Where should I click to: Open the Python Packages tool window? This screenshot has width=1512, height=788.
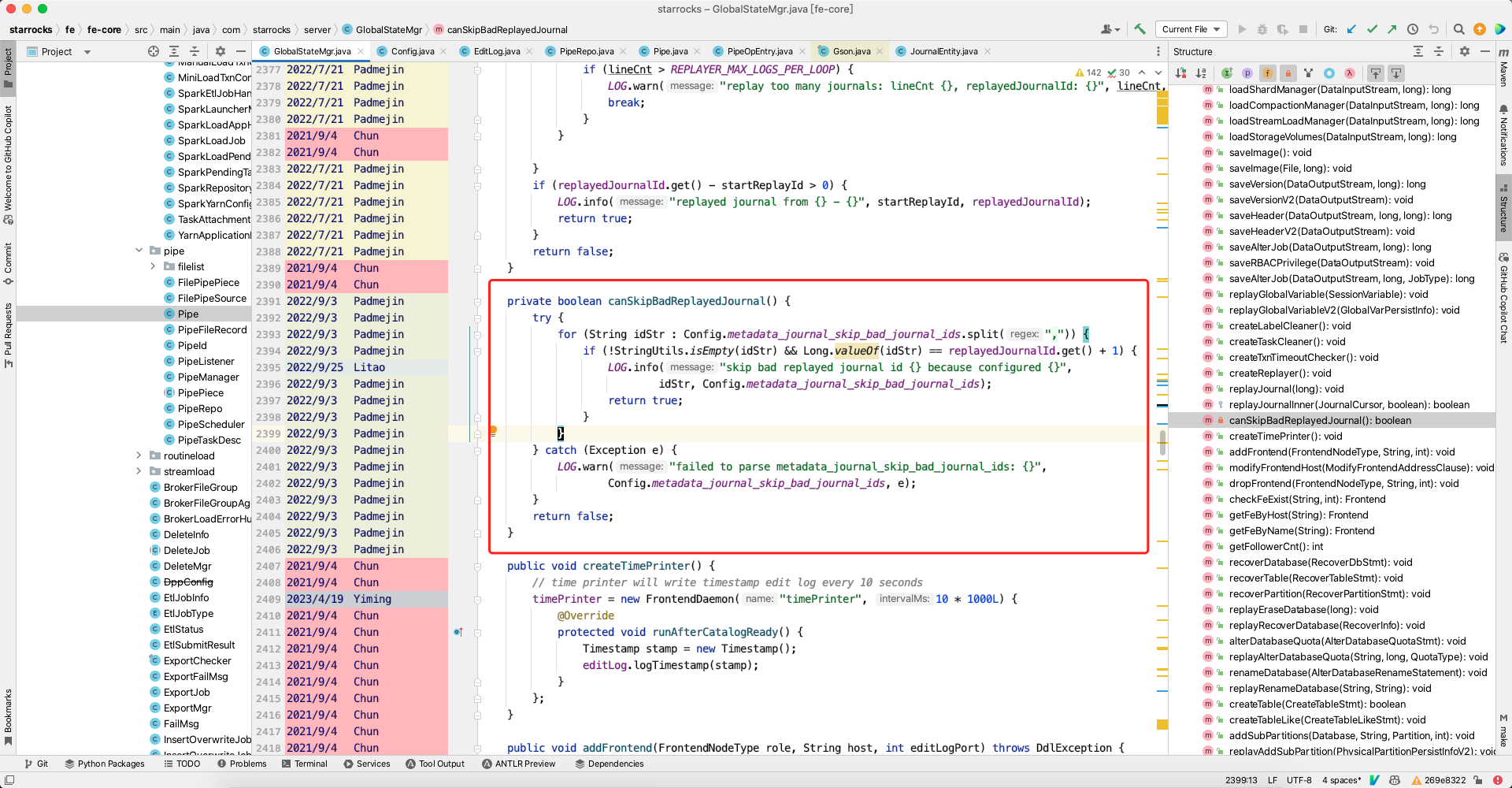104,764
